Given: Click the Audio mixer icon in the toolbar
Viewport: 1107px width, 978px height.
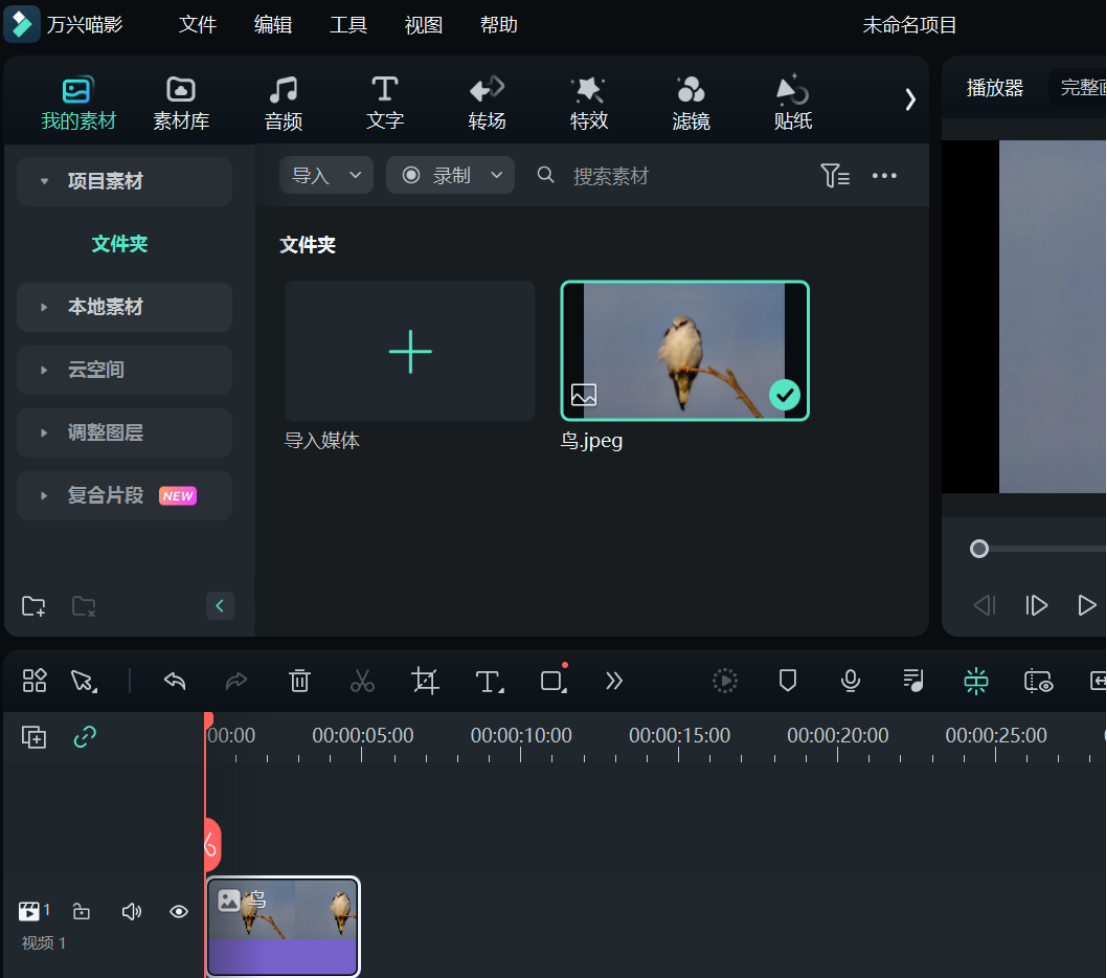Looking at the screenshot, I should (912, 681).
